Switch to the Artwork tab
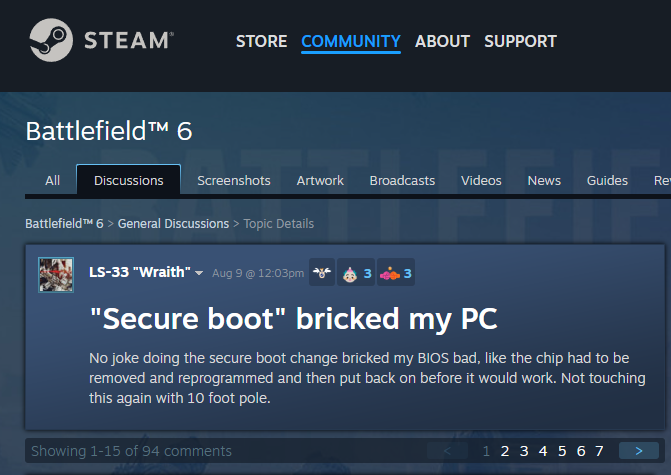 [320, 181]
